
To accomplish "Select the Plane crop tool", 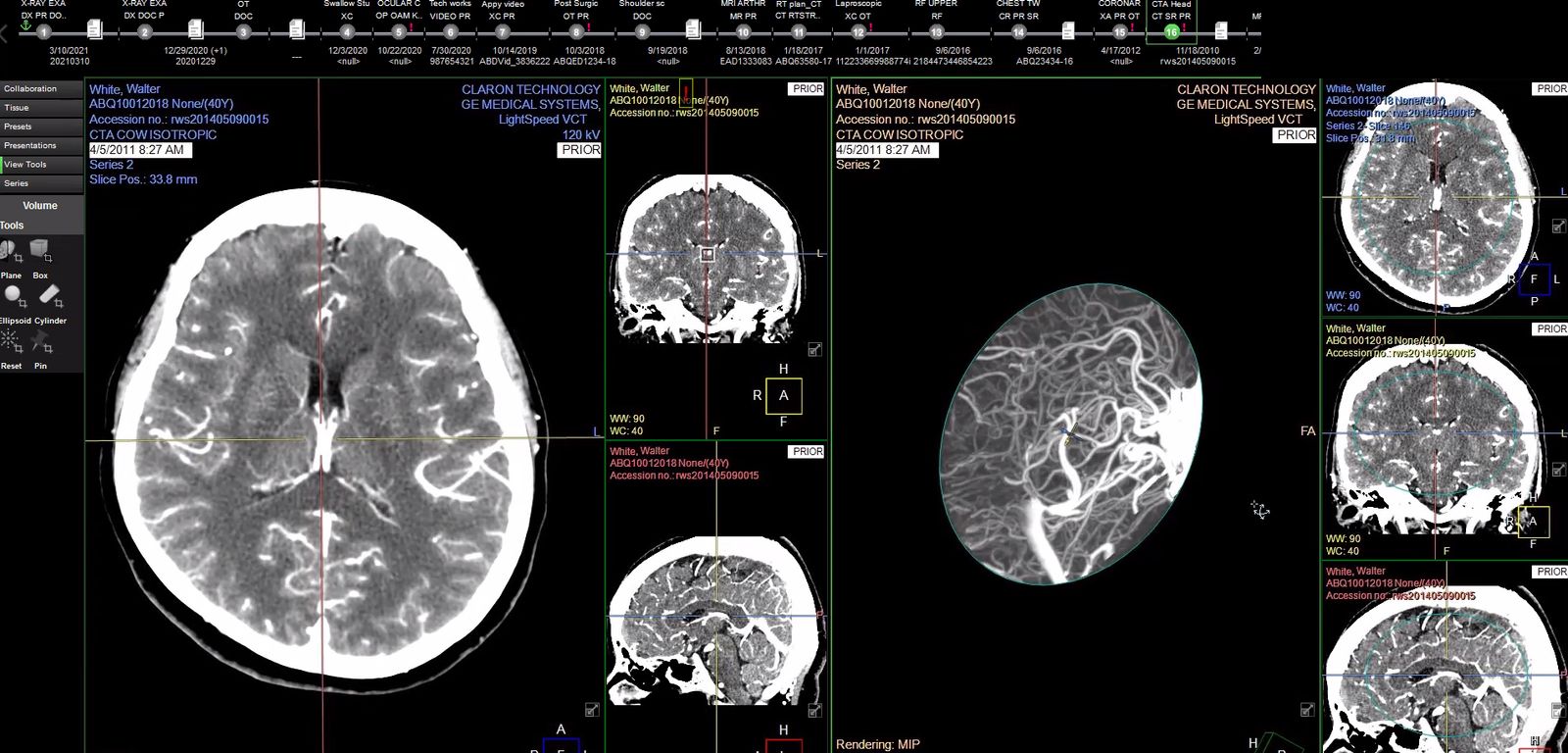I will click(x=12, y=253).
